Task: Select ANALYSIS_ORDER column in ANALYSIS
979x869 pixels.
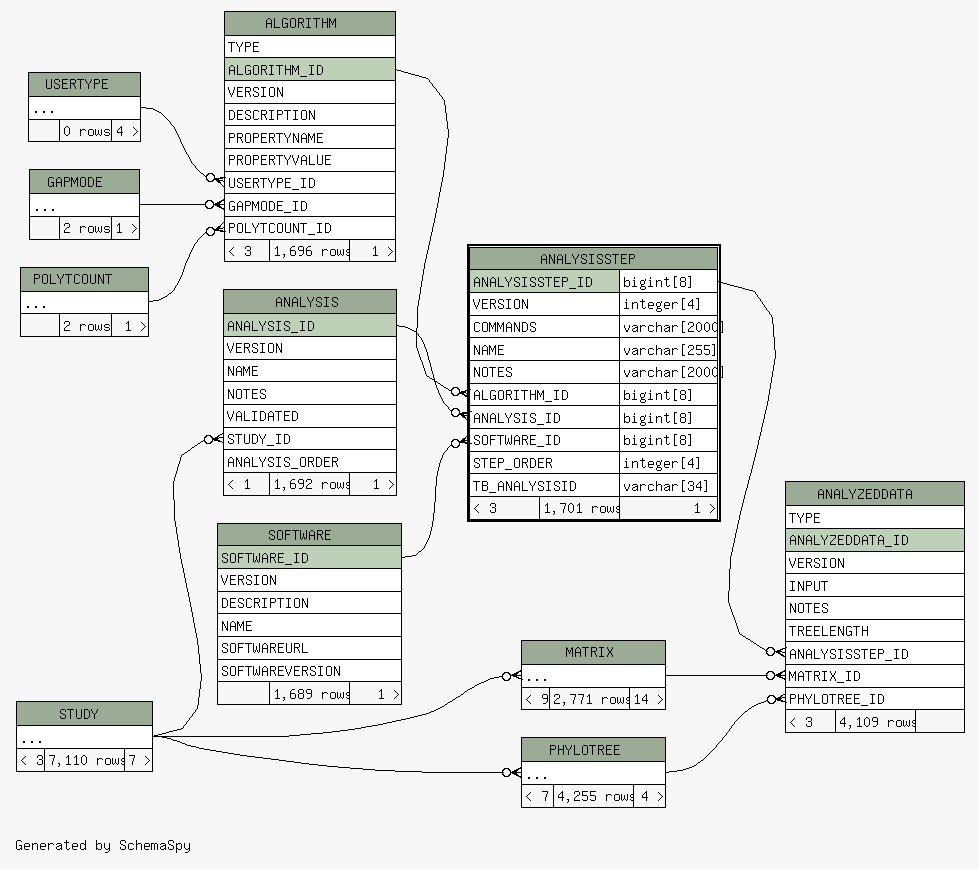Action: 310,461
